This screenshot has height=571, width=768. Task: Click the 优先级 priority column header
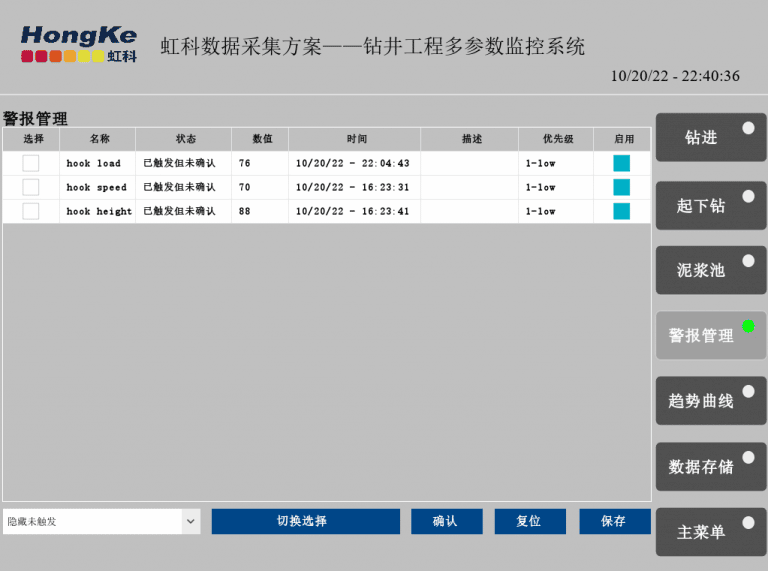[x=557, y=139]
